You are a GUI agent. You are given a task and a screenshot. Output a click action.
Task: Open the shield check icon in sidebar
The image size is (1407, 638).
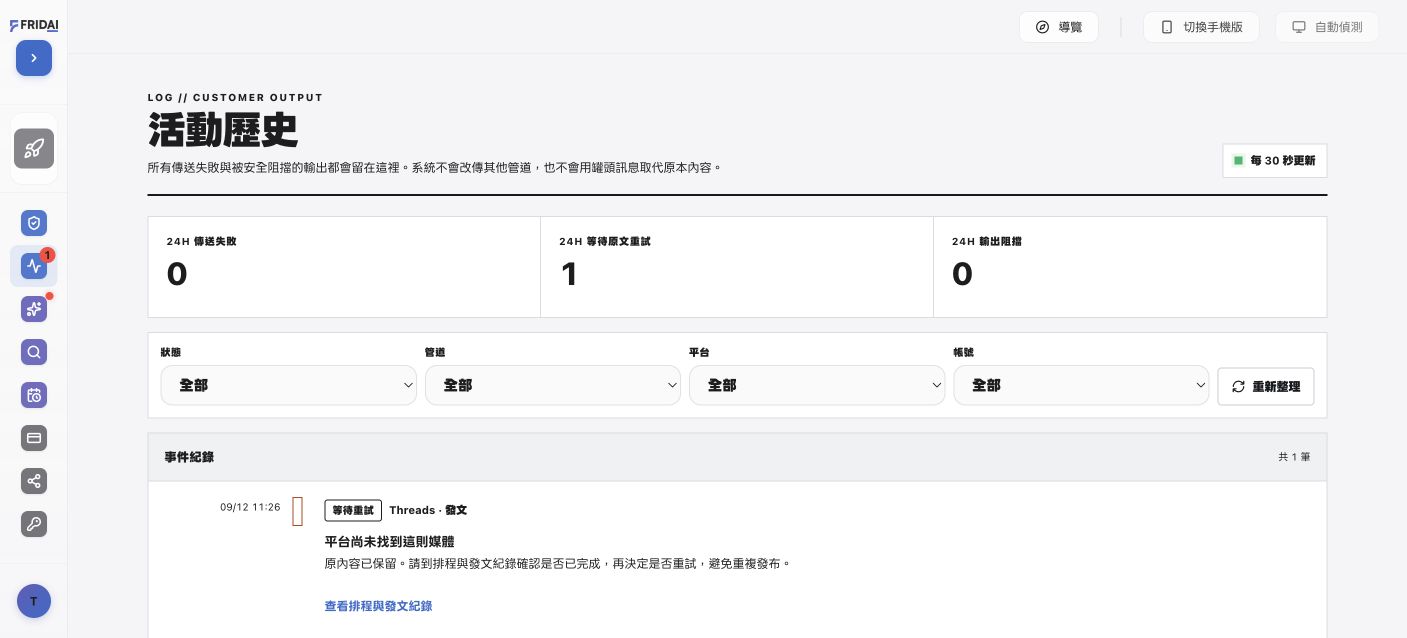[34, 223]
